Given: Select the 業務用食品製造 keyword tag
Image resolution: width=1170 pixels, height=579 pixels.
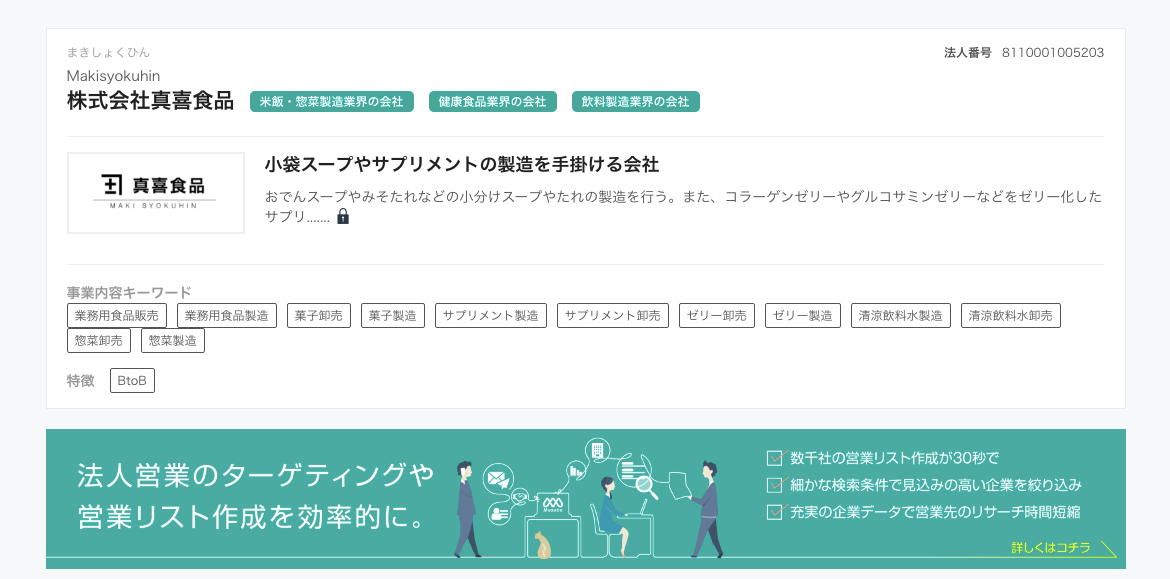Looking at the screenshot, I should 227,316.
